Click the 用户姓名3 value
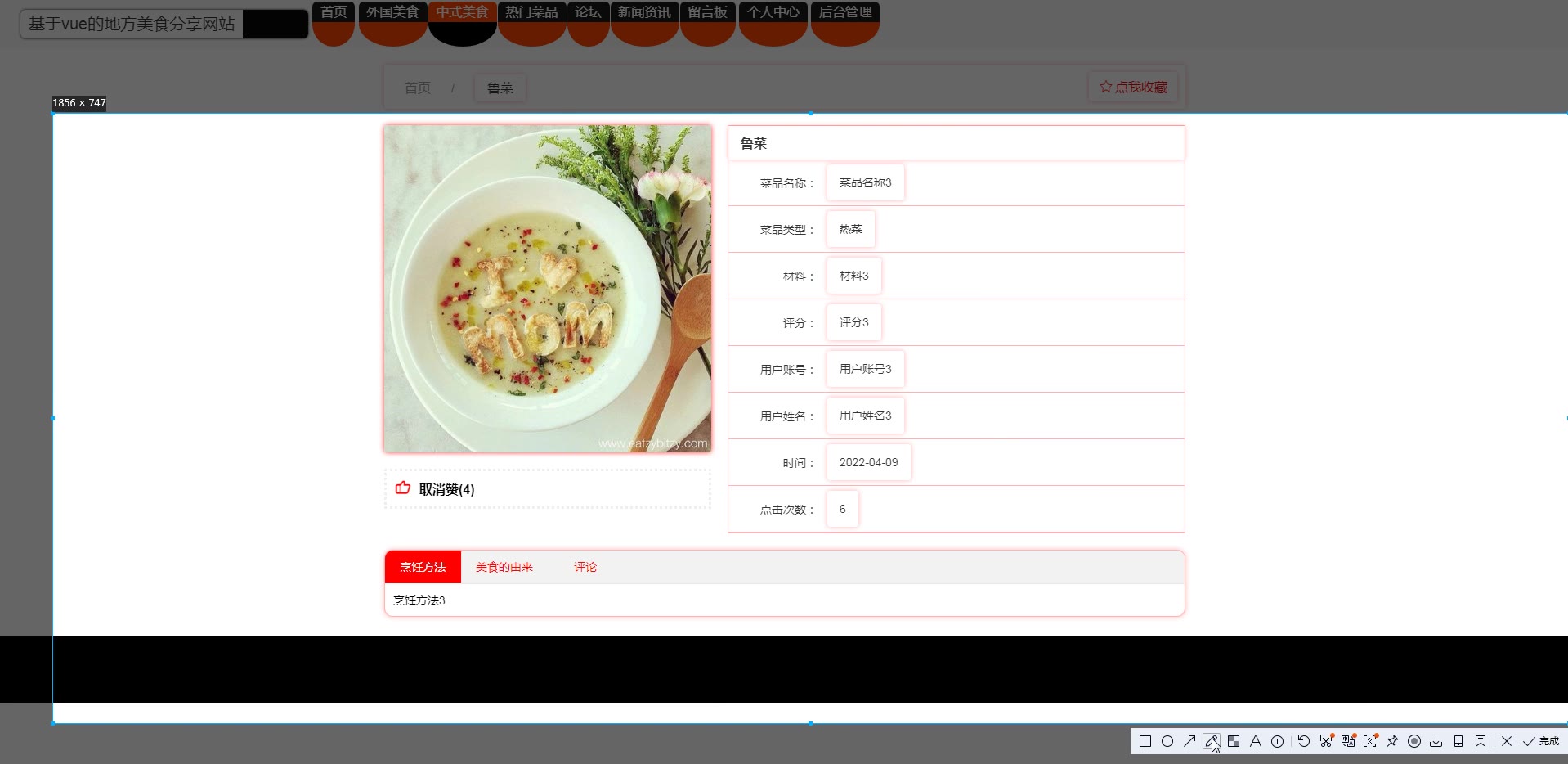 pyautogui.click(x=866, y=416)
